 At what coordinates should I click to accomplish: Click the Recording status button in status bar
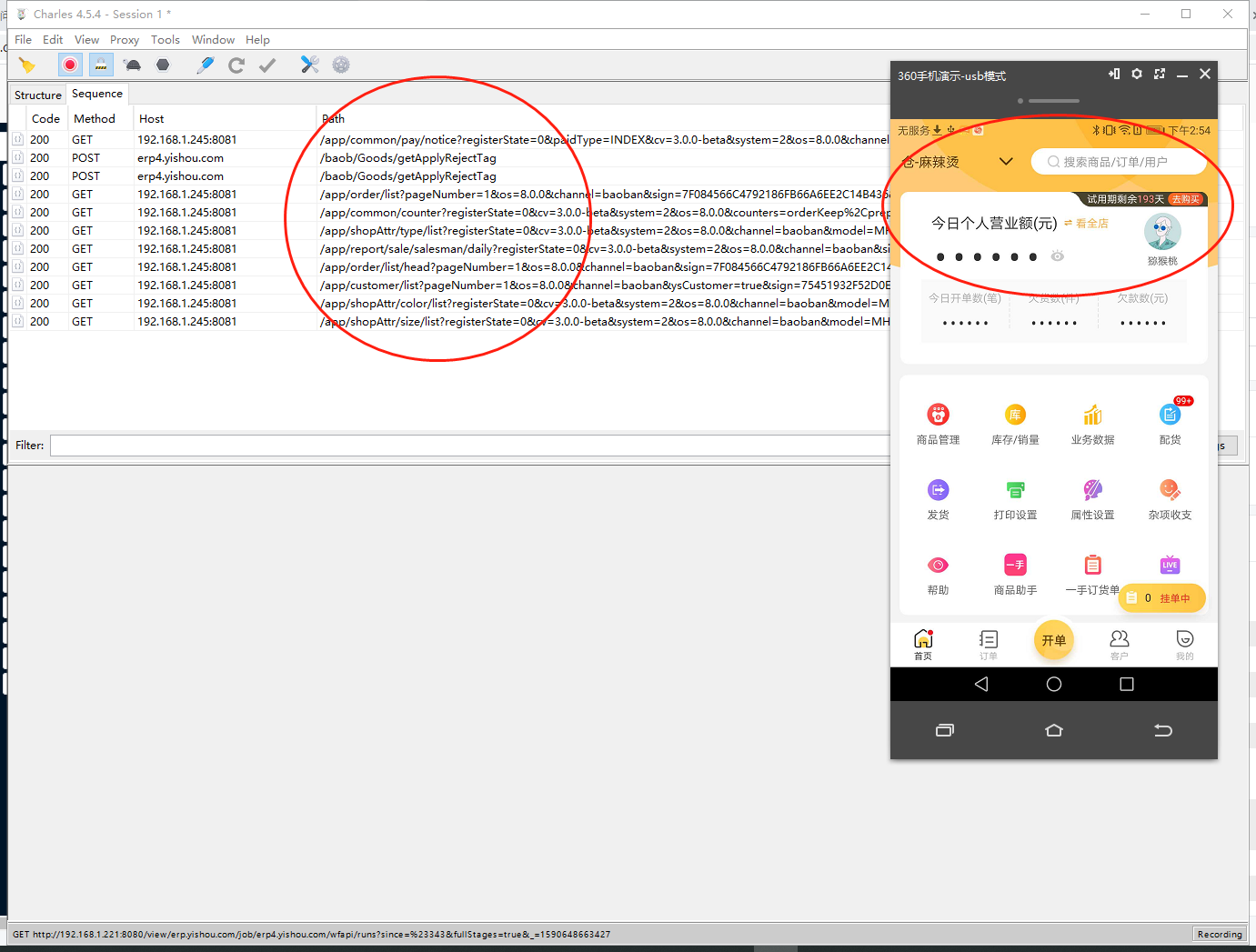(1220, 934)
